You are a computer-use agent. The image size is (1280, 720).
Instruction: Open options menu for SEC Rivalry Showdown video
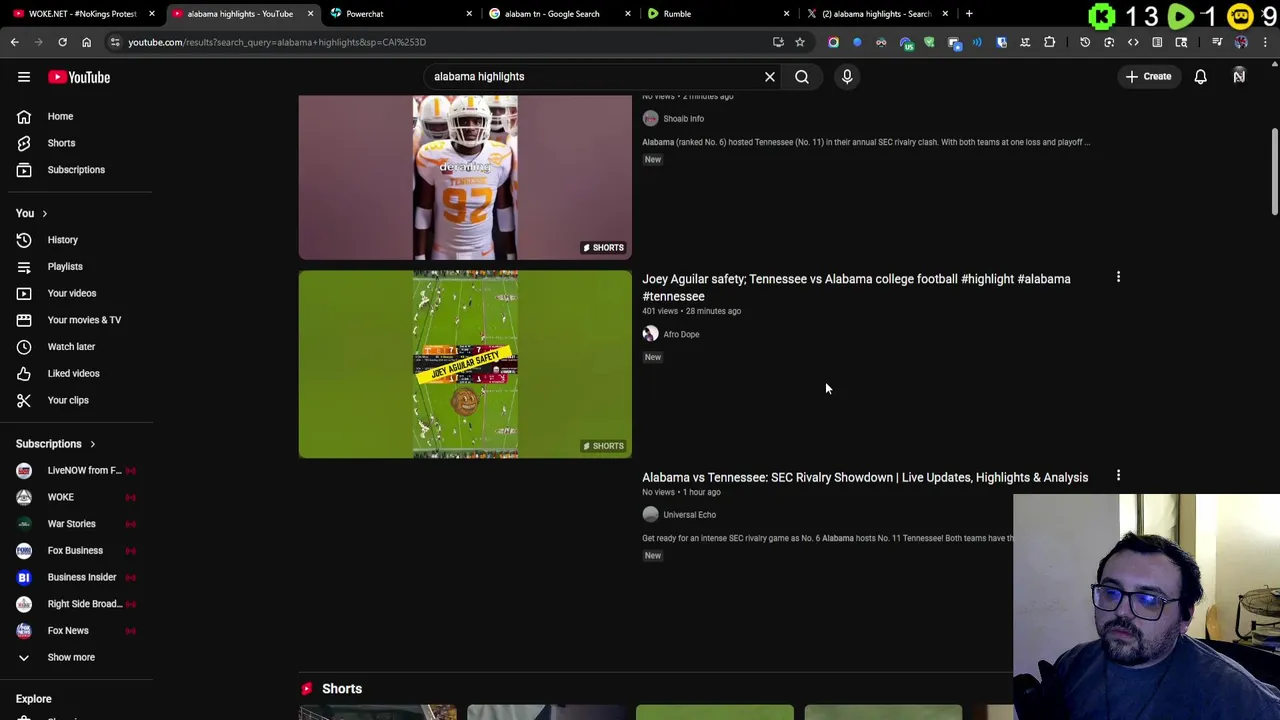[1118, 476]
